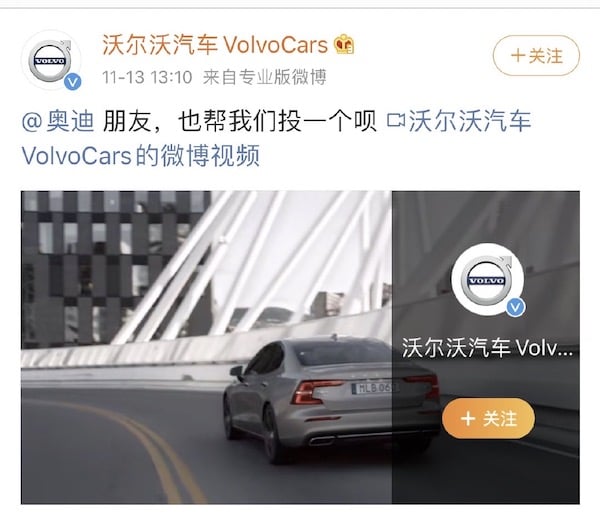Viewport: 600px width, 522px height.
Task: Tap the blue verified badge on the header avatar
Action: coord(72,82)
